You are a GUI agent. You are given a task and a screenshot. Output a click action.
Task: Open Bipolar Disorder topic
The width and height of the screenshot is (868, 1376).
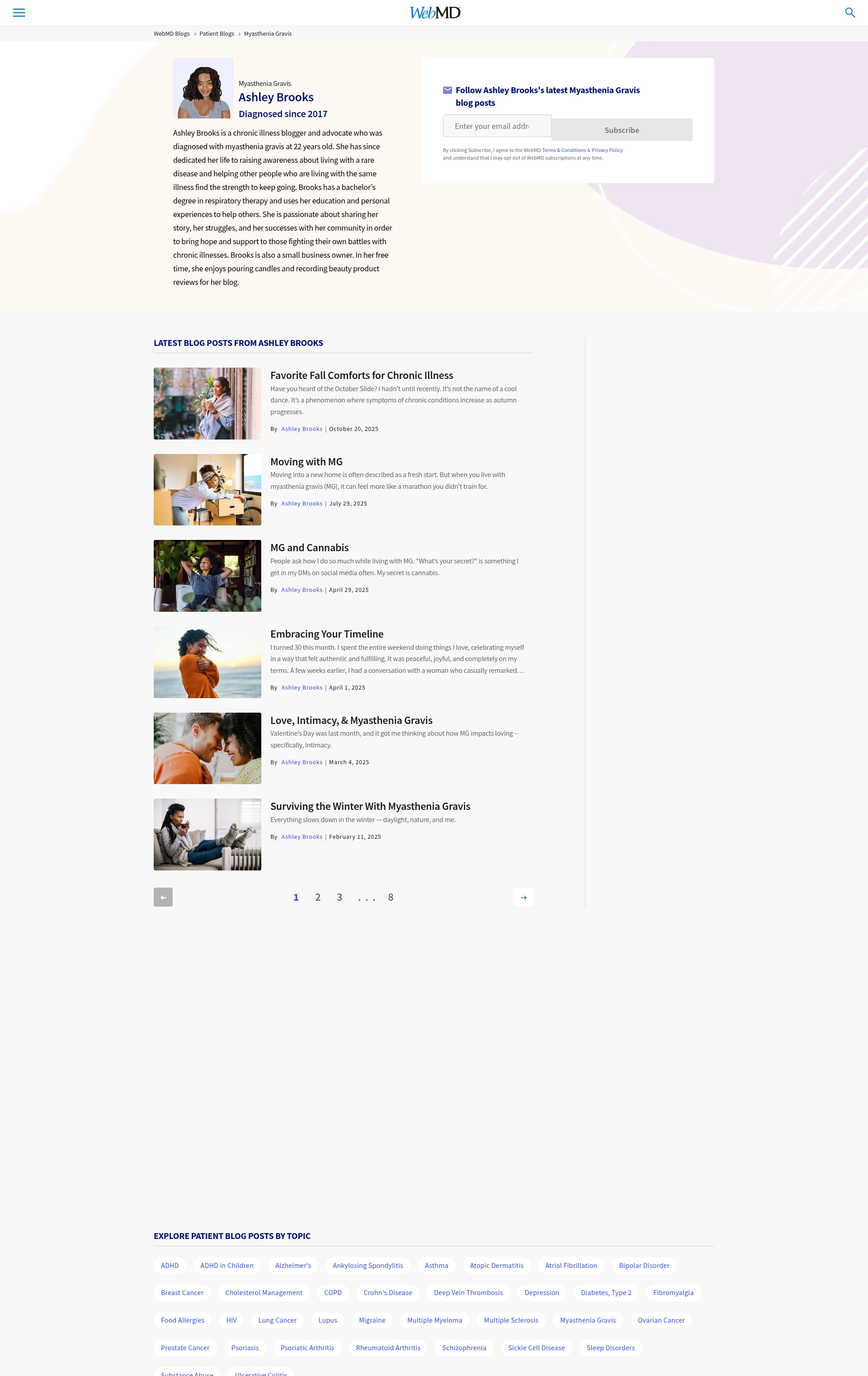[x=644, y=1265]
